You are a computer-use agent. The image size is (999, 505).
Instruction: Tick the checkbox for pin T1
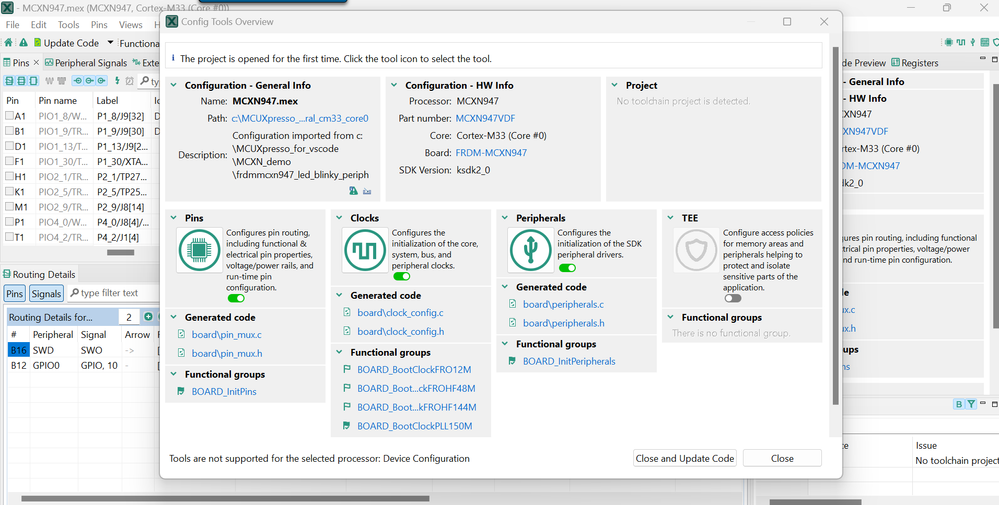coord(10,237)
